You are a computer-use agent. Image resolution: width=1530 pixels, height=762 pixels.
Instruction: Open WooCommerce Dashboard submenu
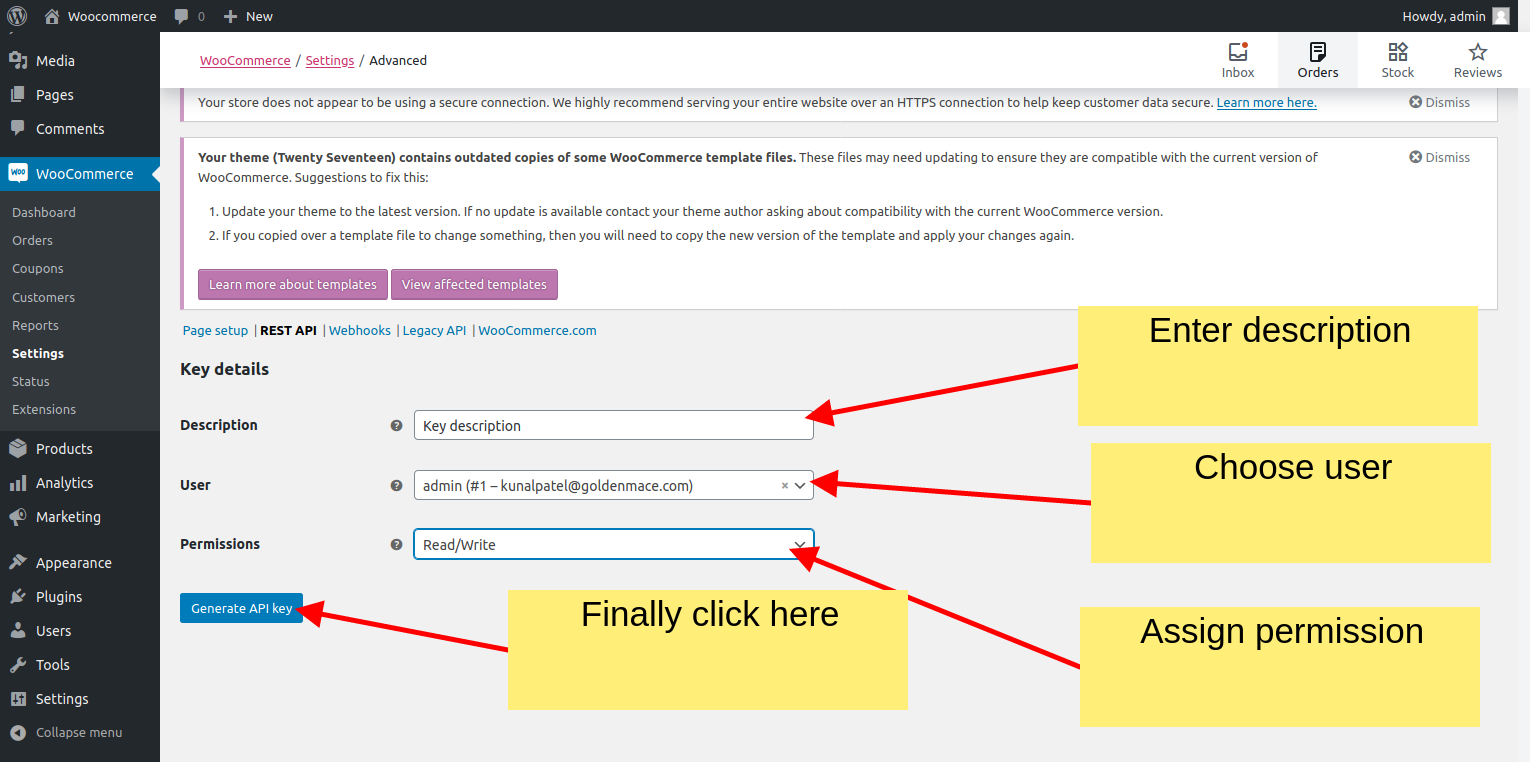pos(44,212)
